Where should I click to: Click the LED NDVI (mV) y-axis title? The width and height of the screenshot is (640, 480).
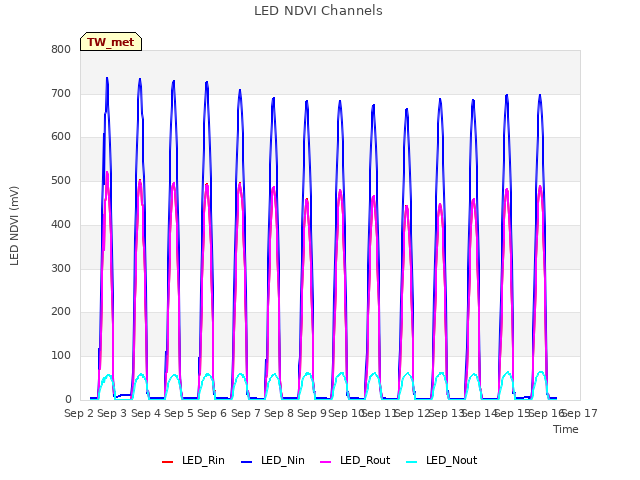14,226
